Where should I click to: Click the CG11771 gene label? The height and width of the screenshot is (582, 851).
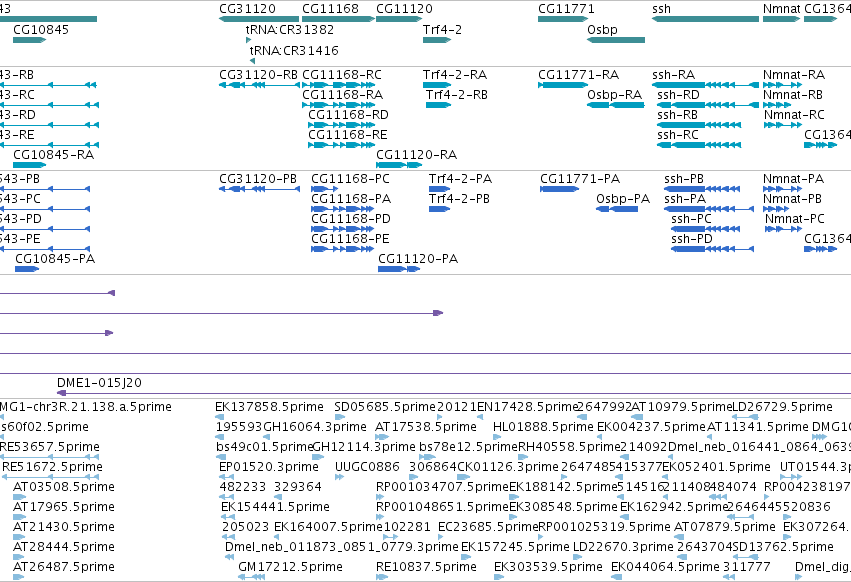point(566,9)
